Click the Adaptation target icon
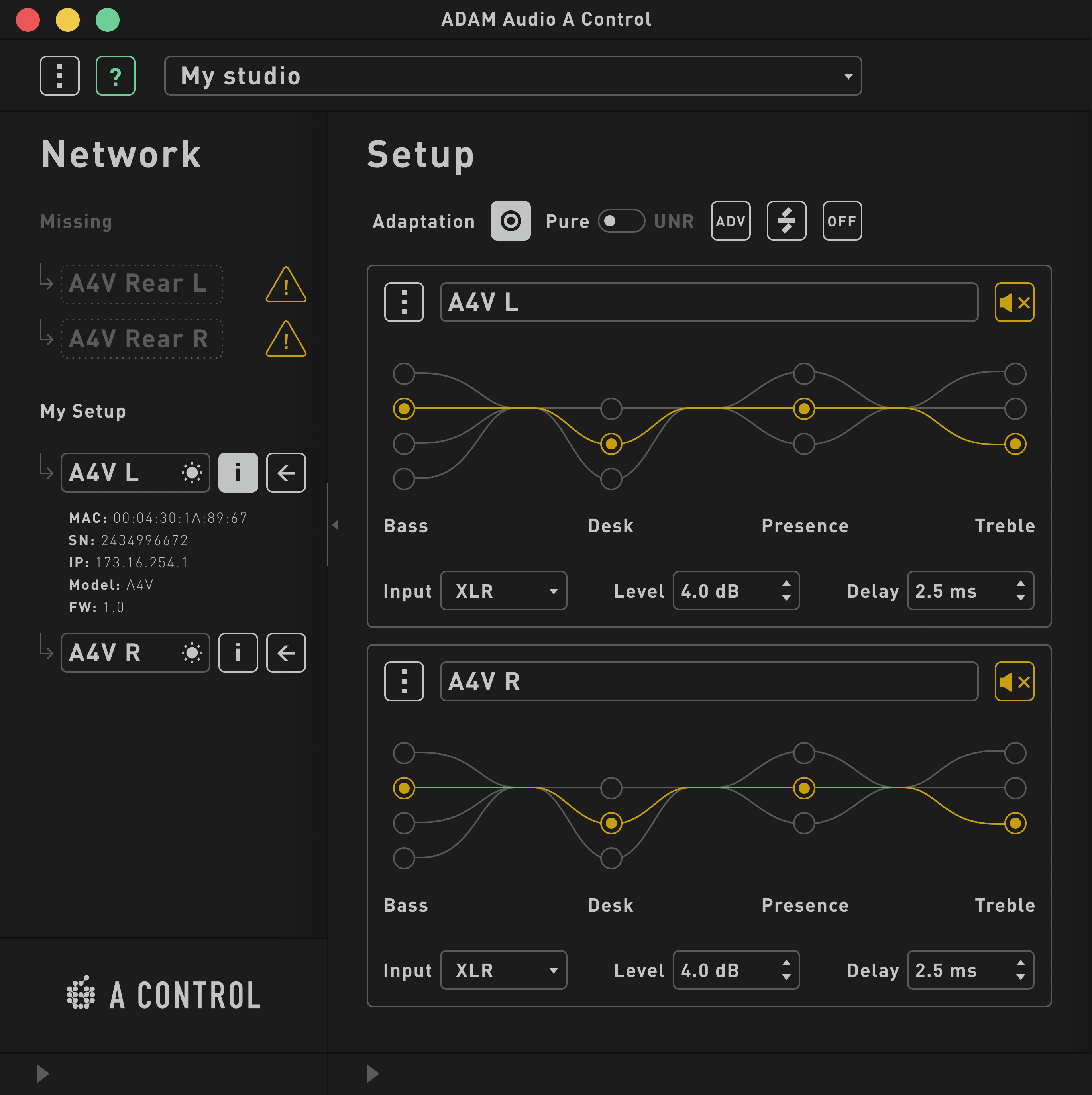The width and height of the screenshot is (1092, 1095). click(x=510, y=221)
